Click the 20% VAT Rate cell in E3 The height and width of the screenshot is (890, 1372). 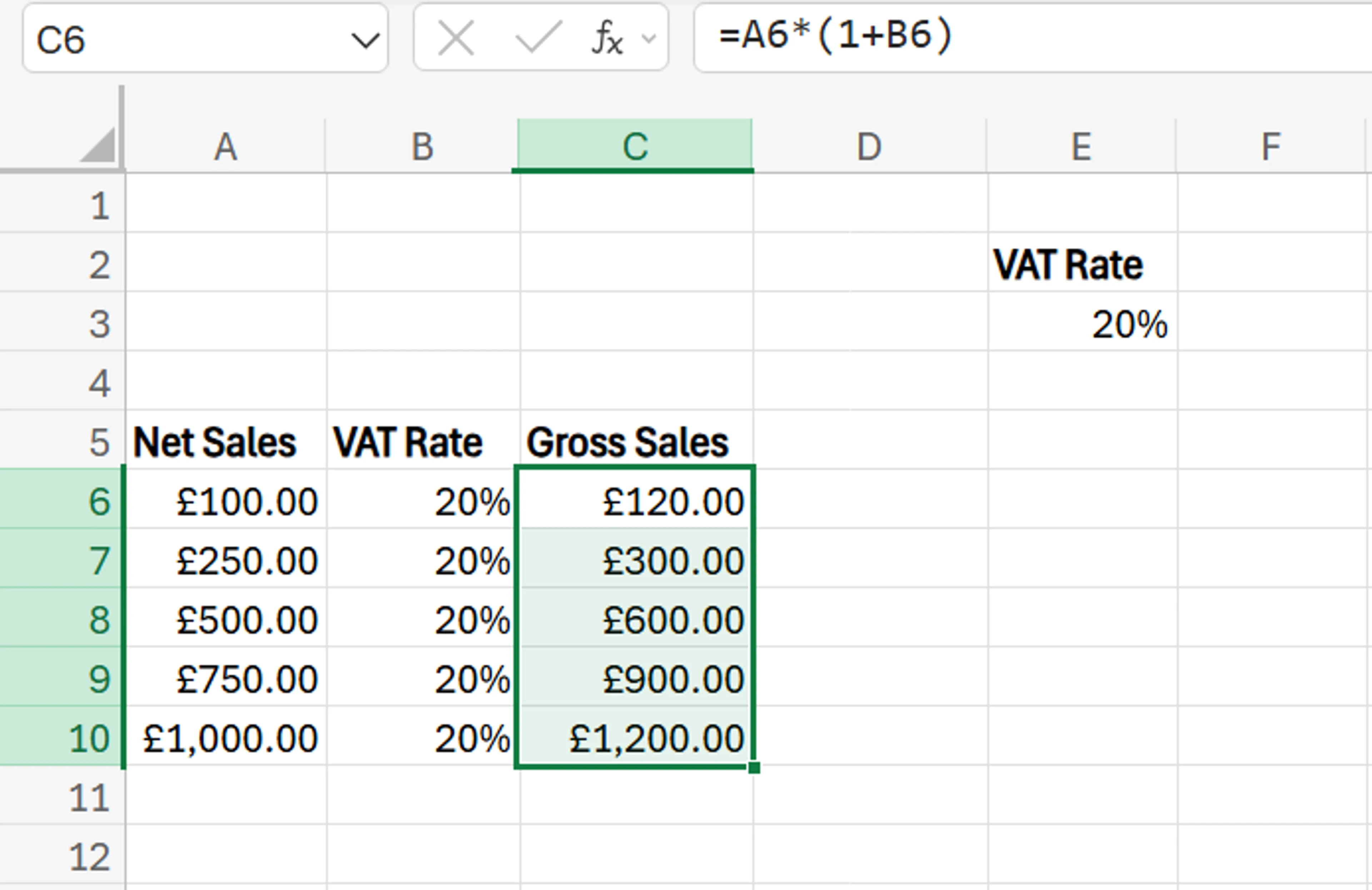click(x=1082, y=324)
